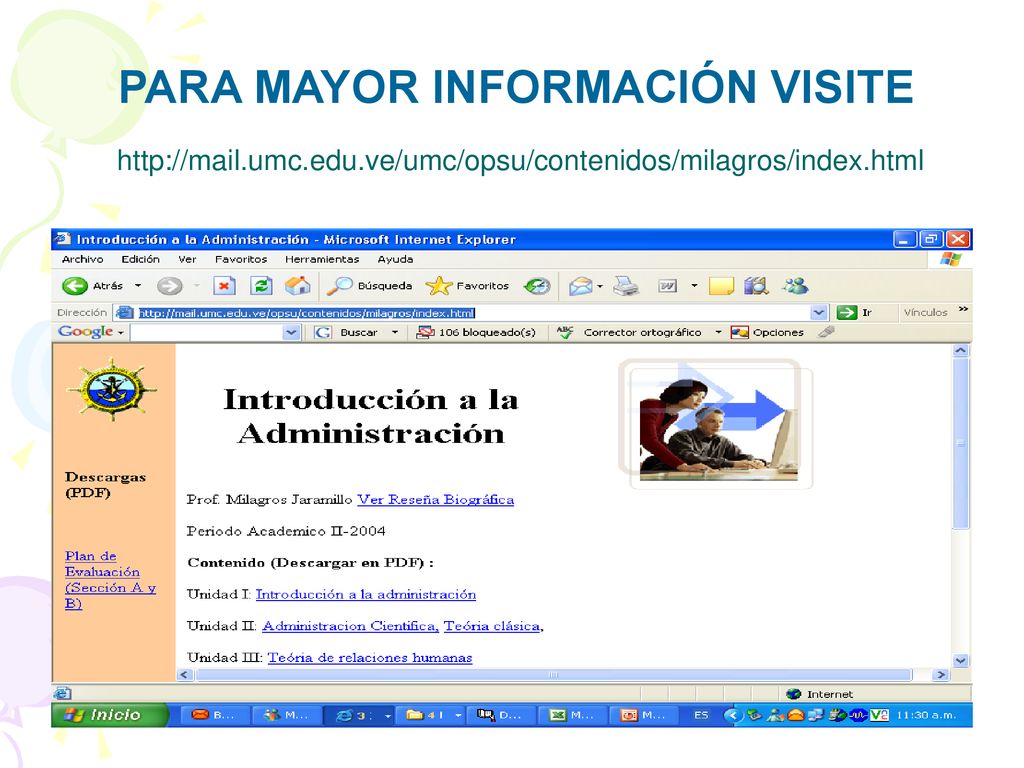Click the university ship-wheel logo
This screenshot has width=1024, height=768.
[112, 390]
